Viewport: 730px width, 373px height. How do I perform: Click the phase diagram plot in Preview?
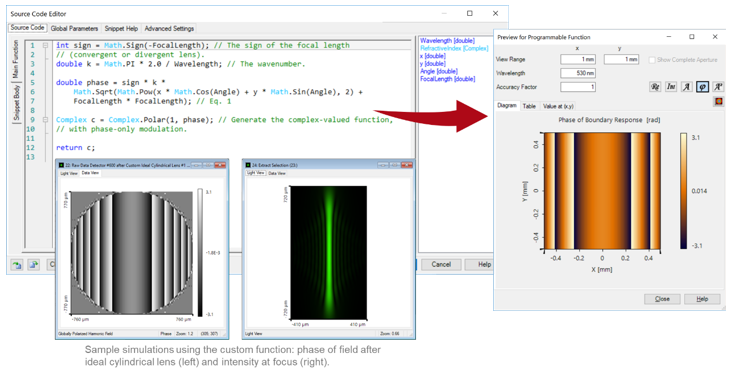point(602,191)
